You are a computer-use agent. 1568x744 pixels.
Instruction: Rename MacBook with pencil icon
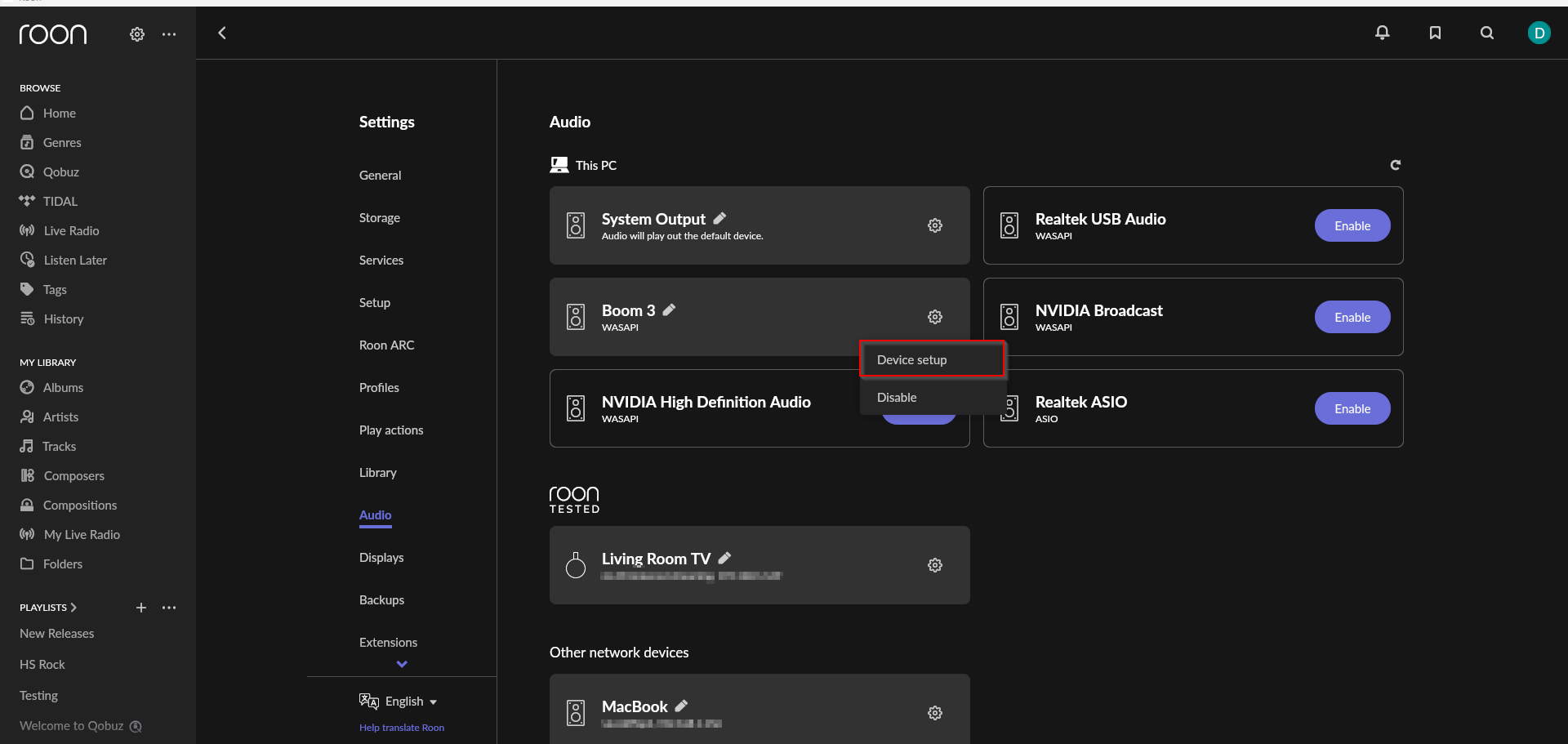(681, 706)
